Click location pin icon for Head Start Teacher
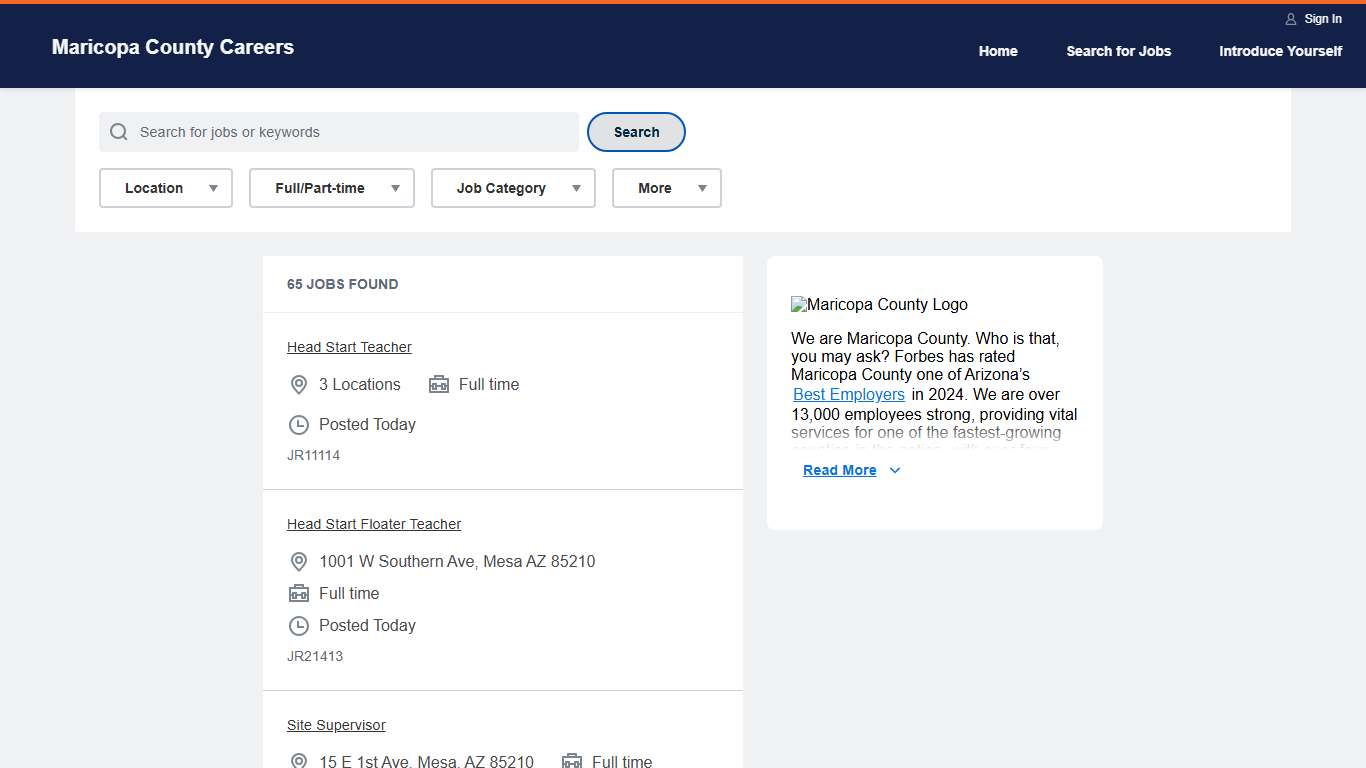Screen dimensions: 1366x768 point(298,385)
